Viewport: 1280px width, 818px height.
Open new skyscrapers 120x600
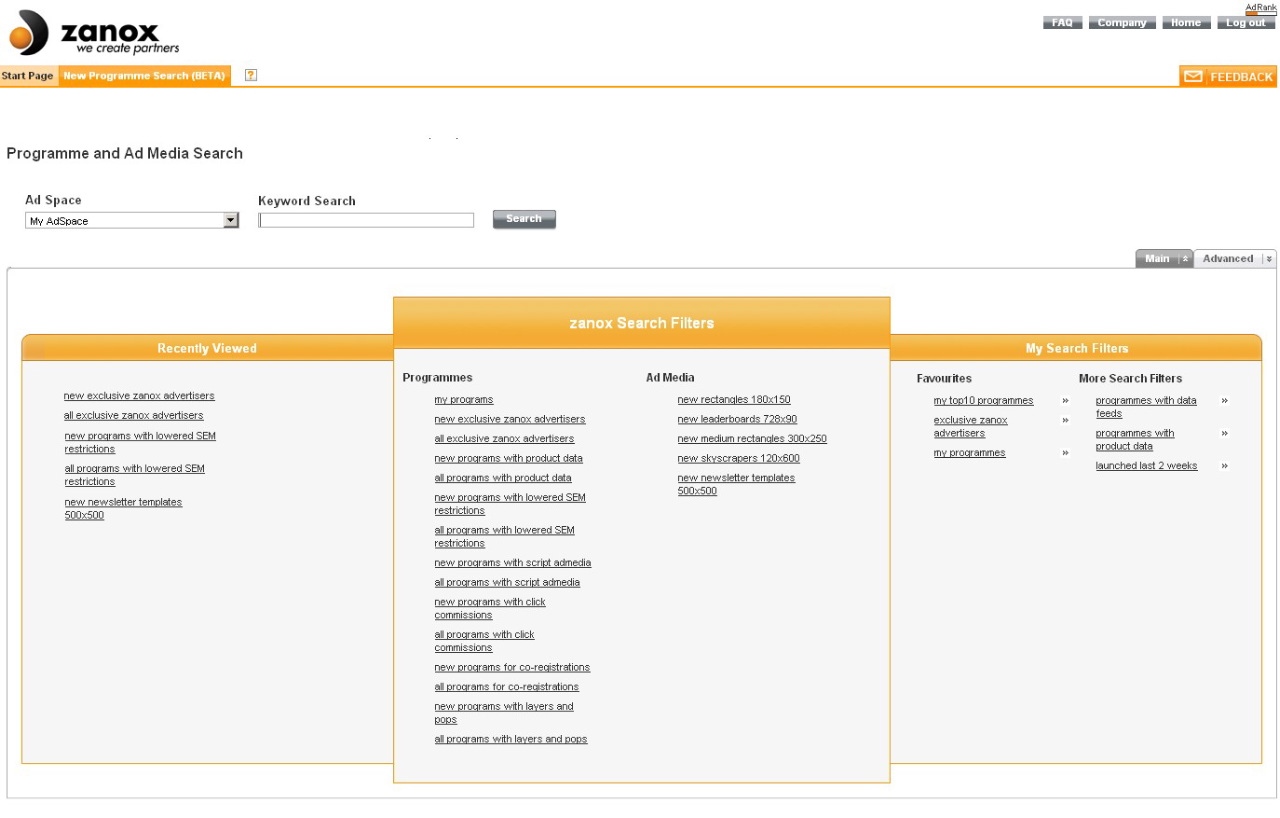738,459
